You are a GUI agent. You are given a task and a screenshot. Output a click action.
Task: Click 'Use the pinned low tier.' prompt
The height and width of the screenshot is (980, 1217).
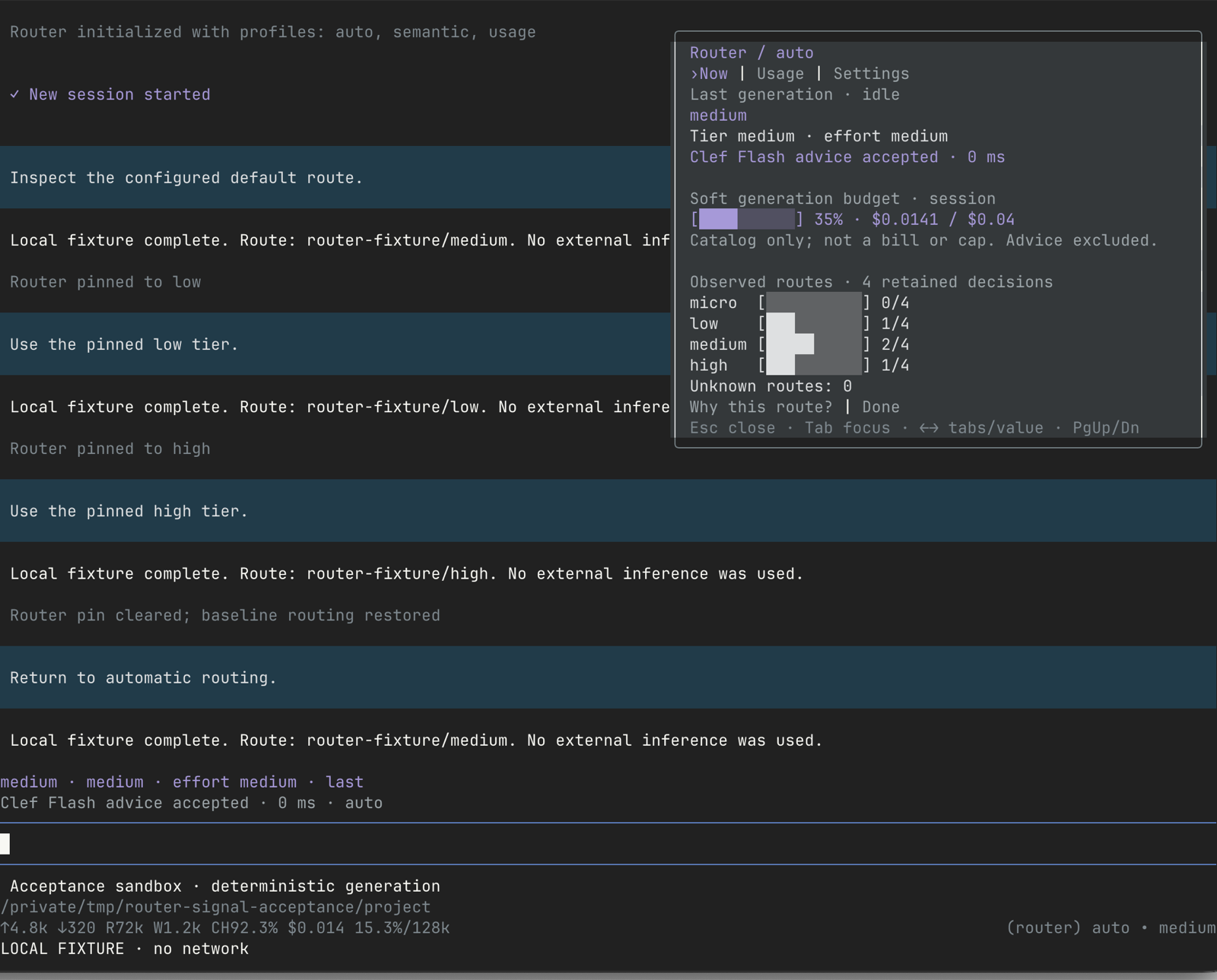124,344
